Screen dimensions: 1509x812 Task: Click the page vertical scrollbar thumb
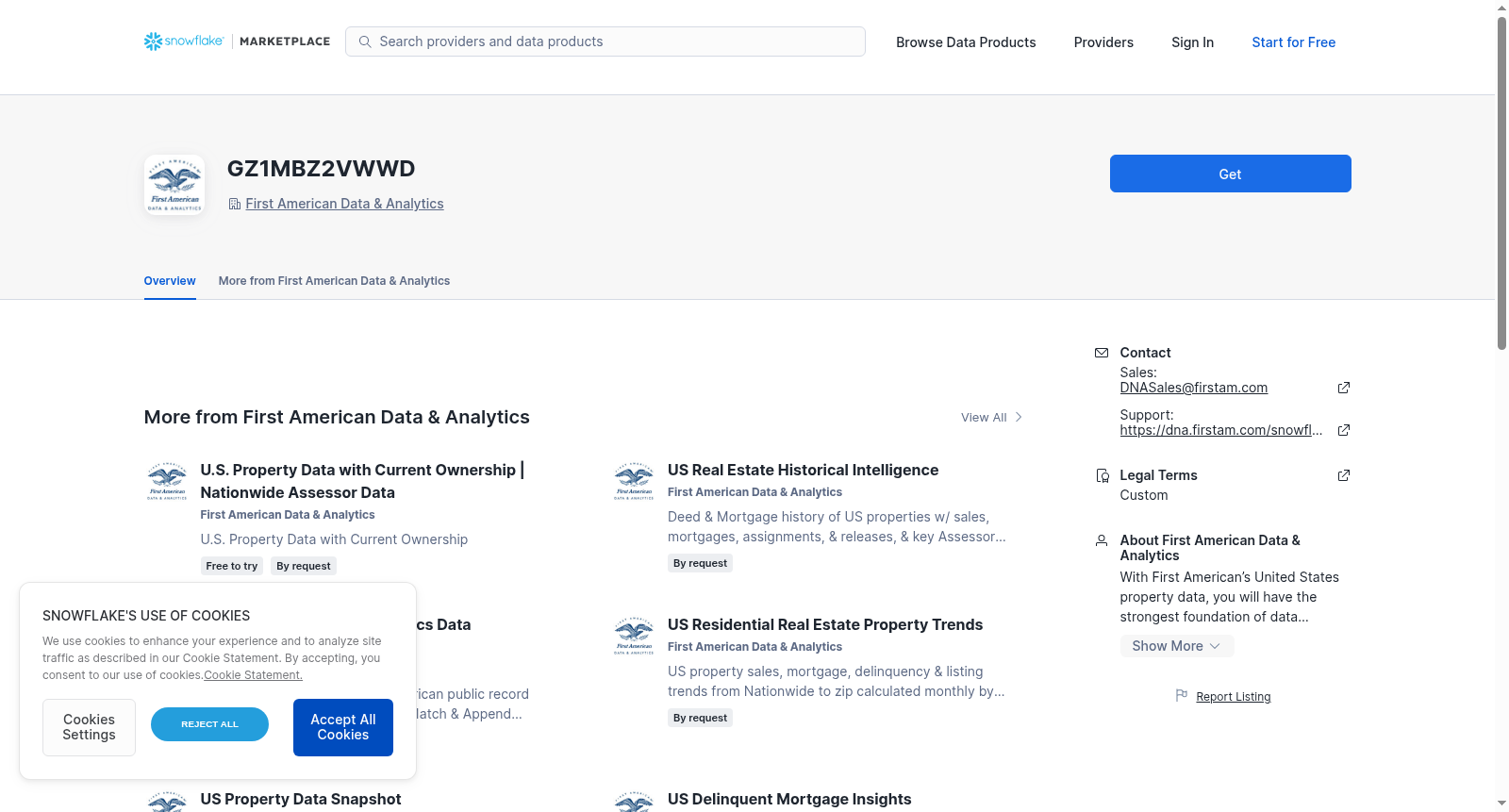(x=1501, y=184)
